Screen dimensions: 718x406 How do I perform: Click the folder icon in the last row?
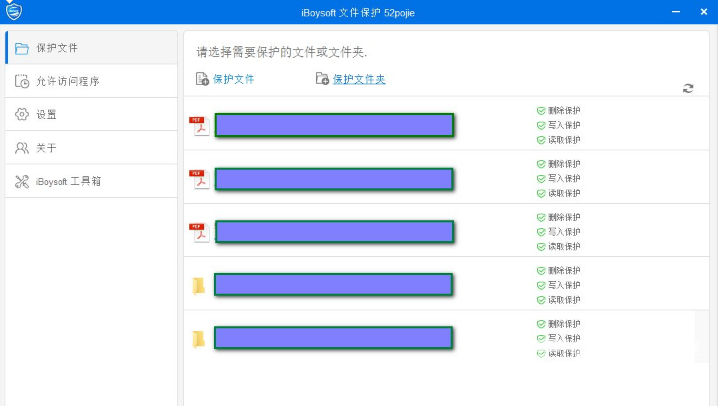point(199,338)
